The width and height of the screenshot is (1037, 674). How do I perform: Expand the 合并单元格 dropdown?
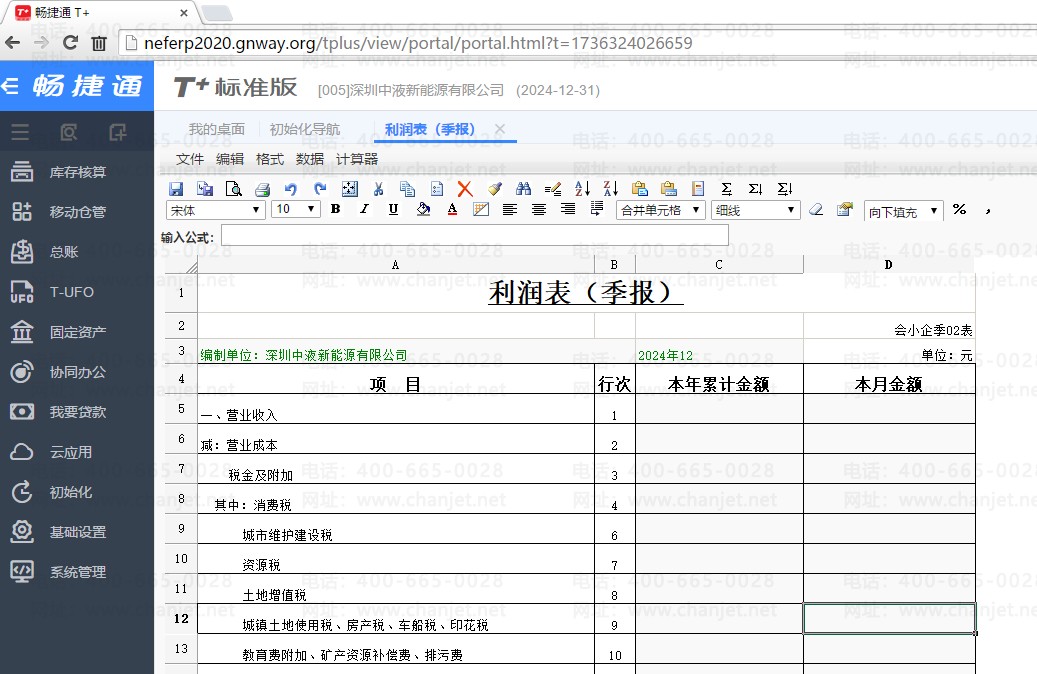tap(660, 210)
